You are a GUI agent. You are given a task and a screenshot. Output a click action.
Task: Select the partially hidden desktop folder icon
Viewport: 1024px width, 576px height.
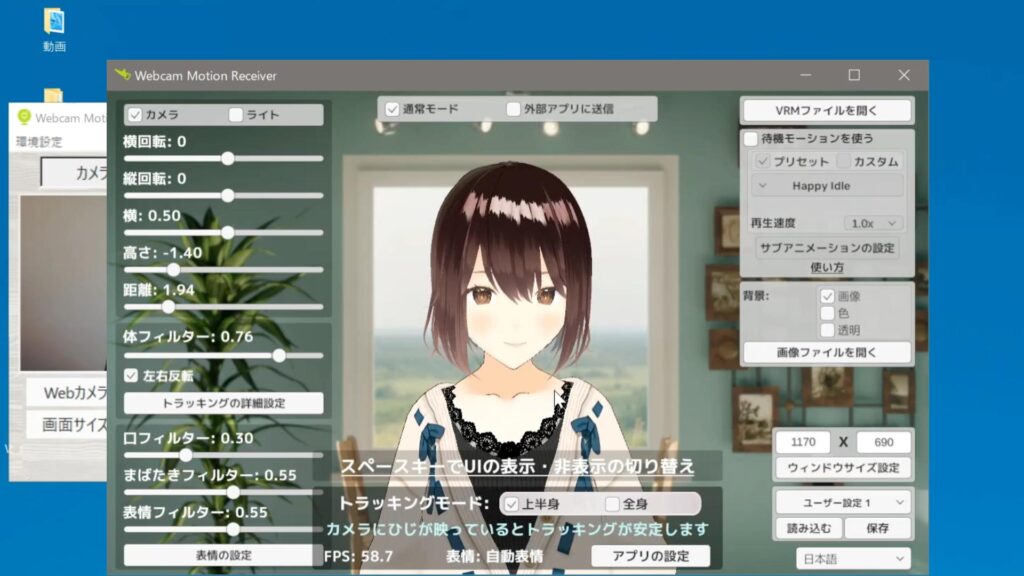(54, 95)
